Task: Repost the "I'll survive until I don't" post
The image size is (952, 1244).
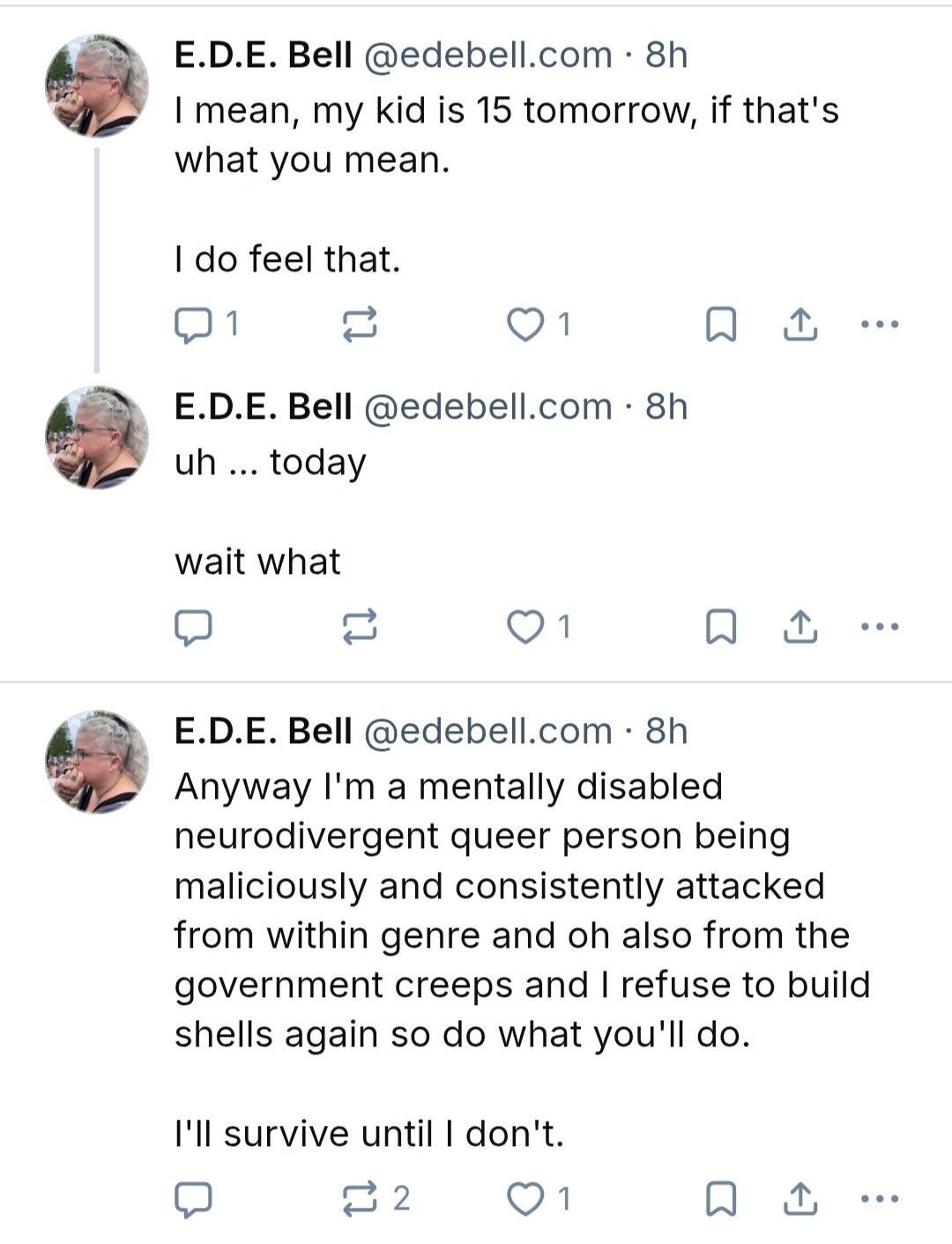Action: 360,1199
